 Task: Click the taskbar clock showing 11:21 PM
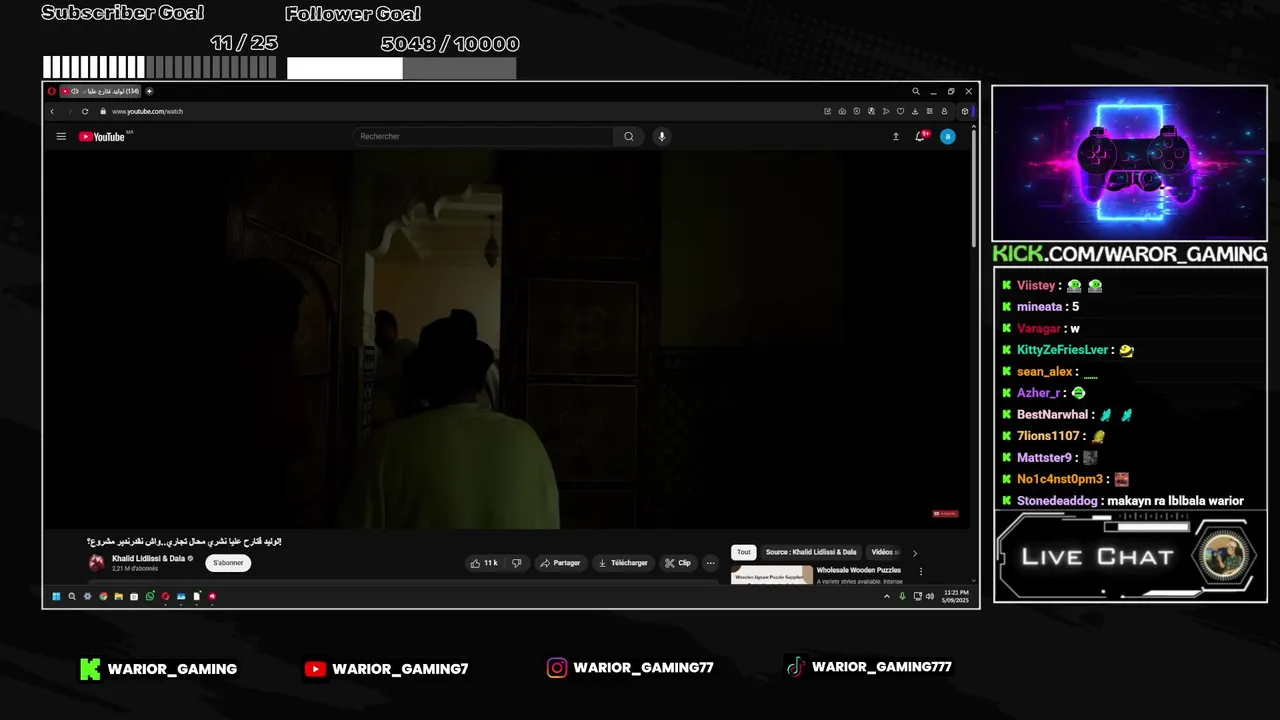[955, 596]
